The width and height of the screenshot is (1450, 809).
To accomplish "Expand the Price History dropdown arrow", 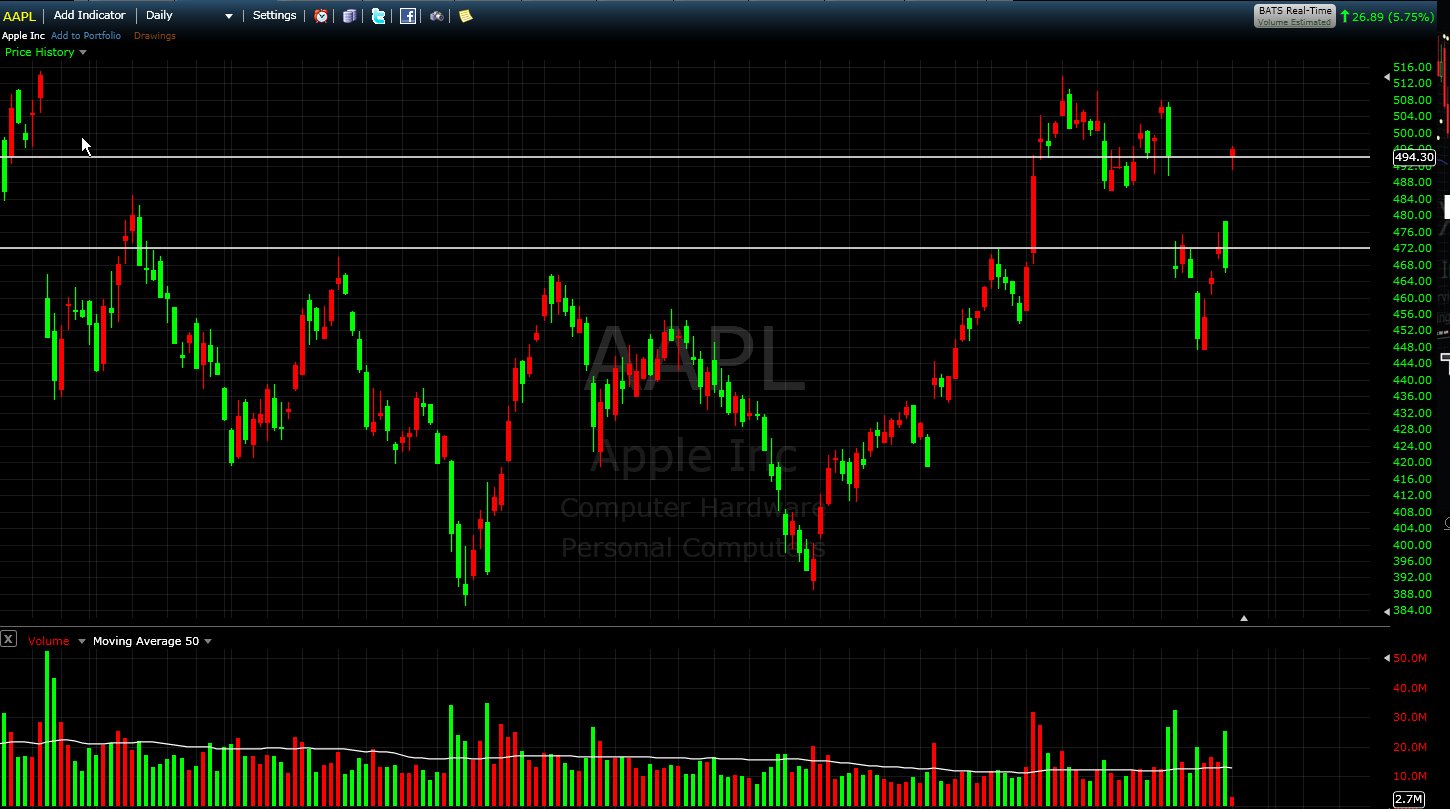I will 82,52.
